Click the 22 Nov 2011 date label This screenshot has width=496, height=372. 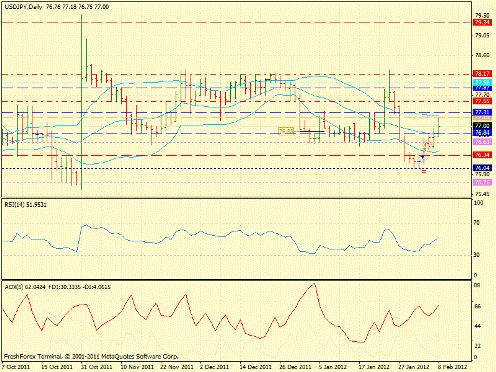point(176,367)
